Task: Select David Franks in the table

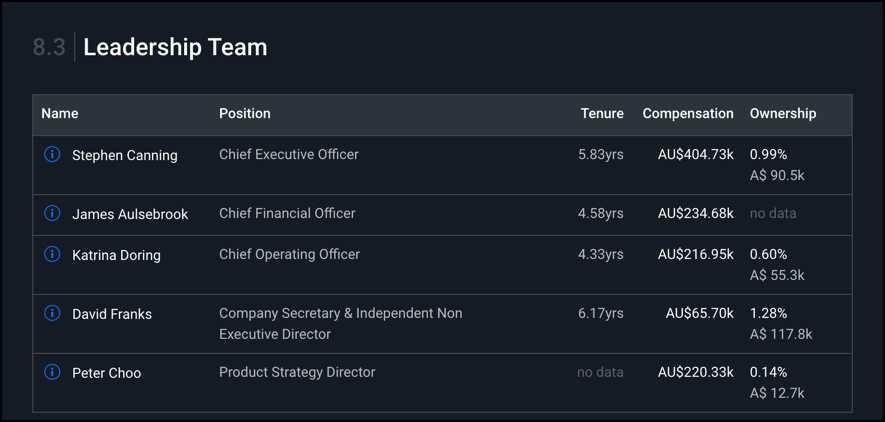Action: (112, 314)
